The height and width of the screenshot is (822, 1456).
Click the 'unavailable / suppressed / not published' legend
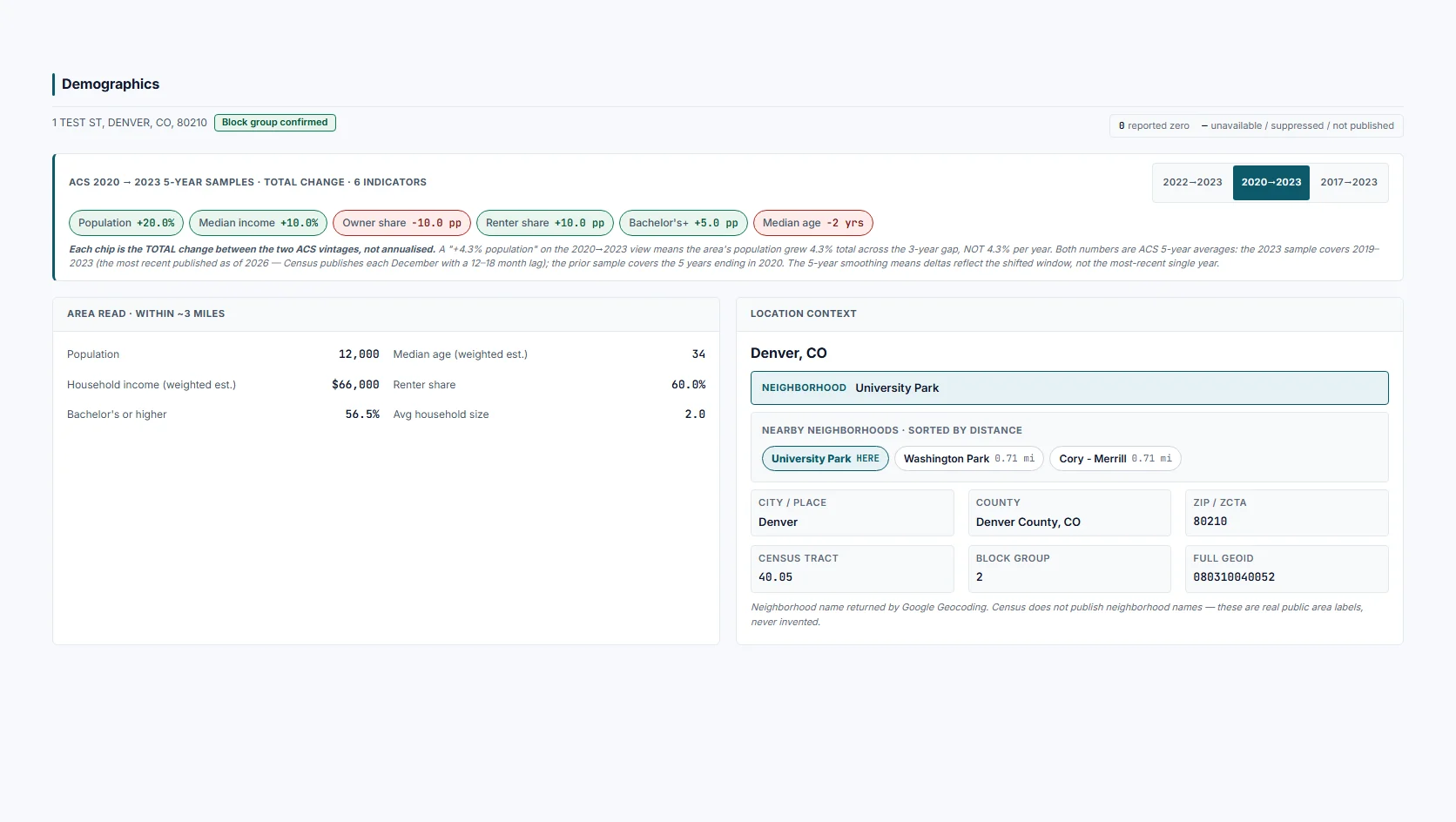pos(1298,126)
